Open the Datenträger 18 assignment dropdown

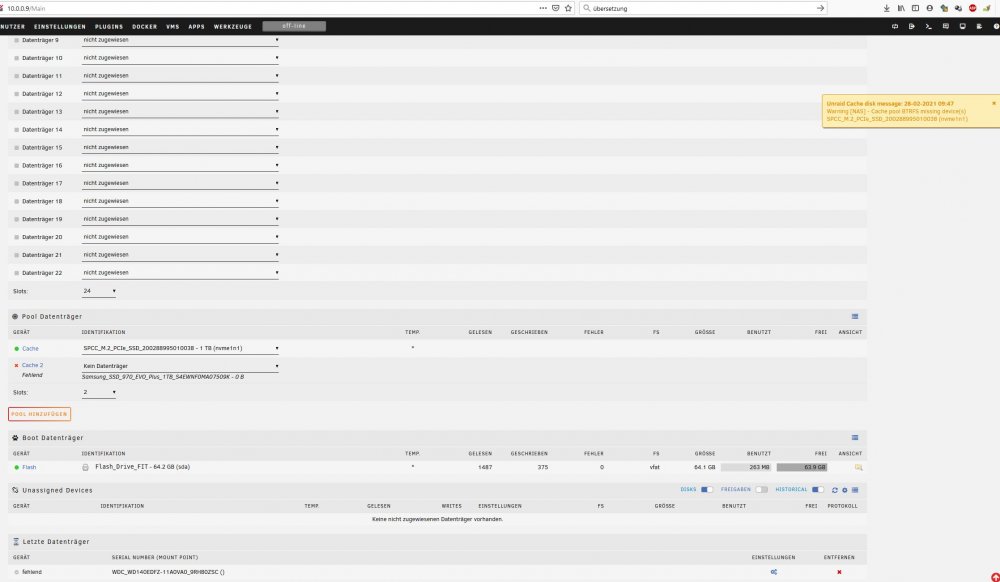180,201
